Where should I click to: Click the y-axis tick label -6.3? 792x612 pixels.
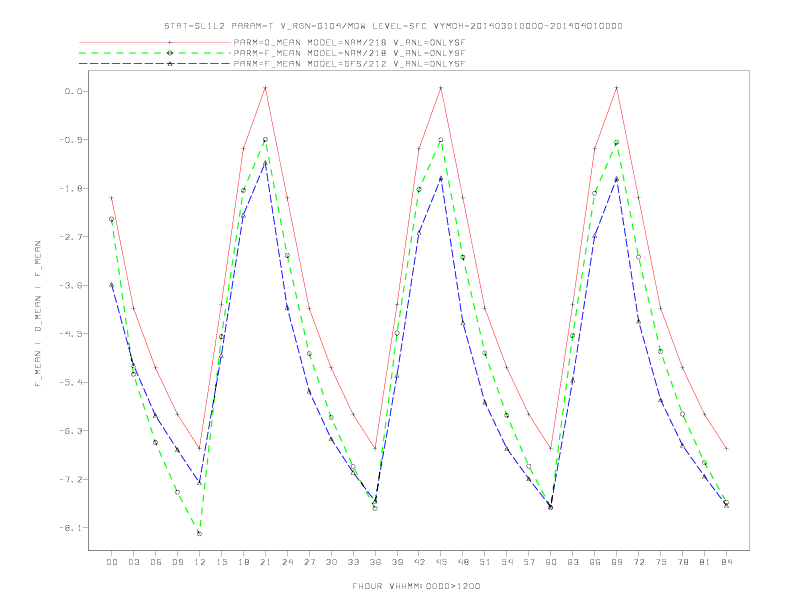coord(70,431)
